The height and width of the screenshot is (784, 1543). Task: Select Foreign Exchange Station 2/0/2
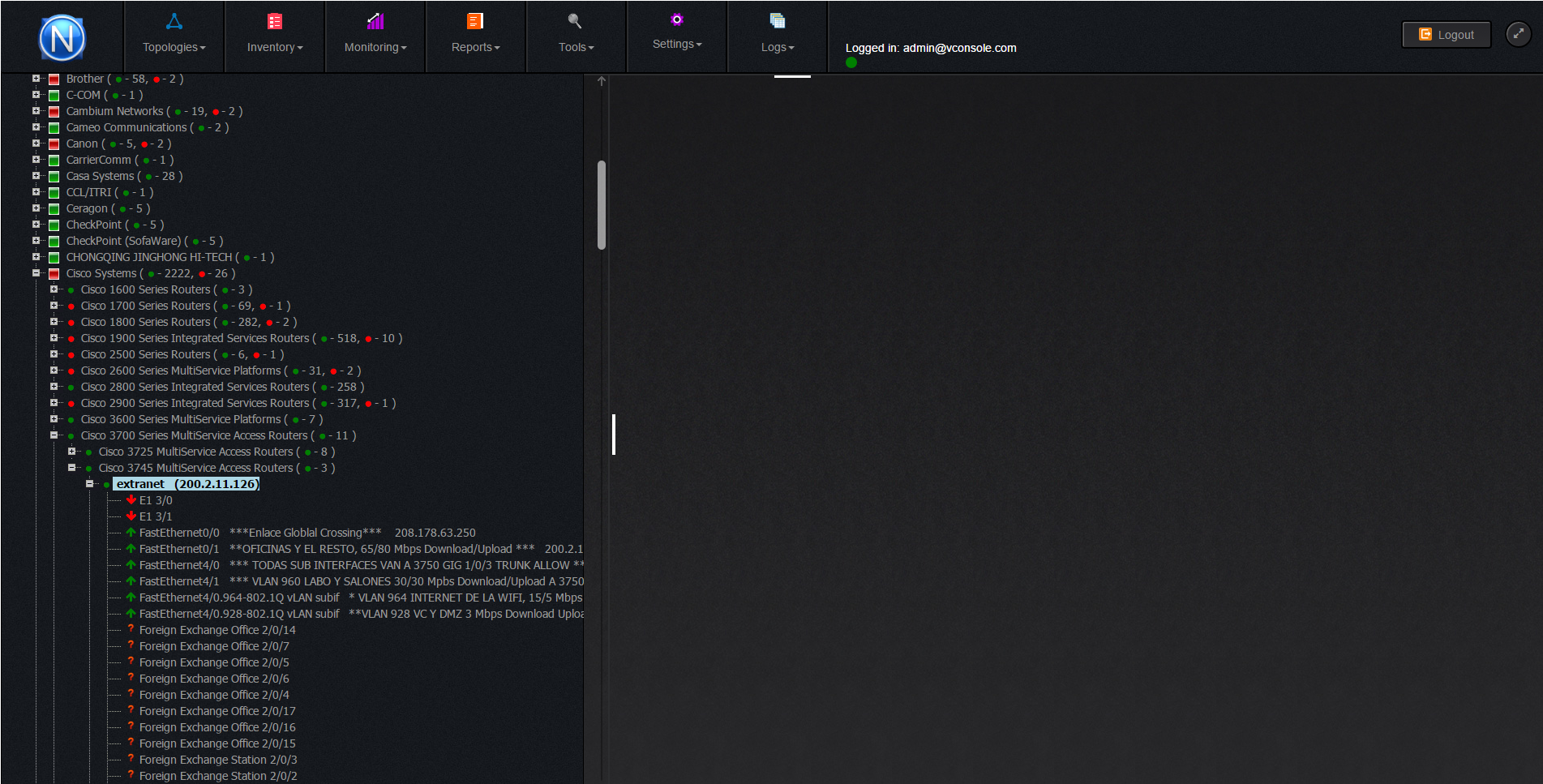218,776
